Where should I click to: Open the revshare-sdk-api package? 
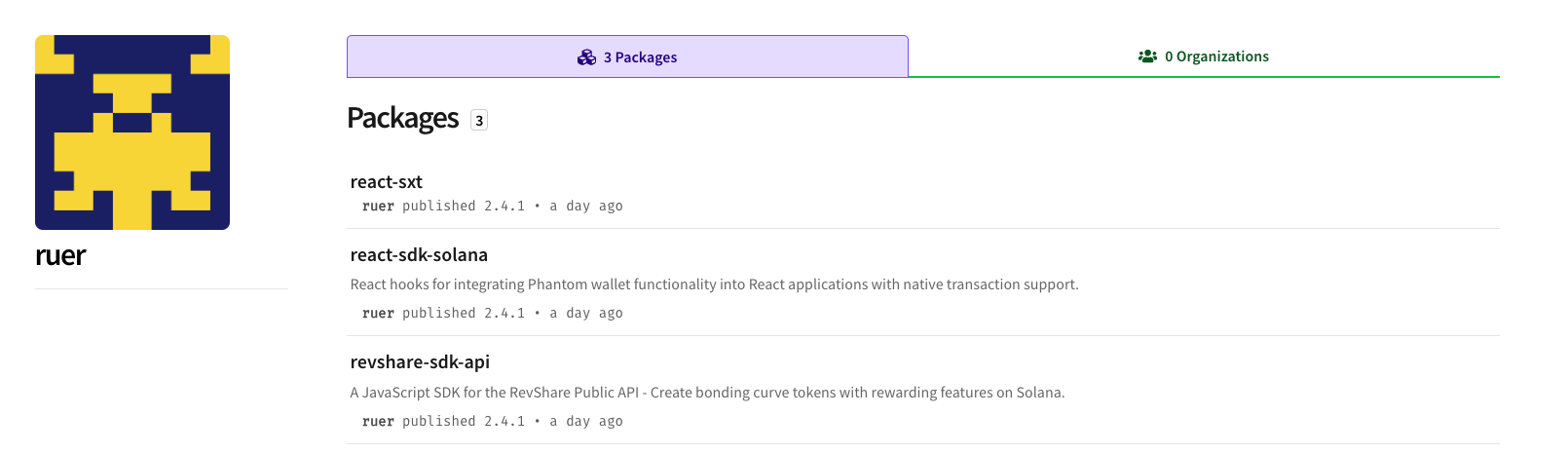420,361
